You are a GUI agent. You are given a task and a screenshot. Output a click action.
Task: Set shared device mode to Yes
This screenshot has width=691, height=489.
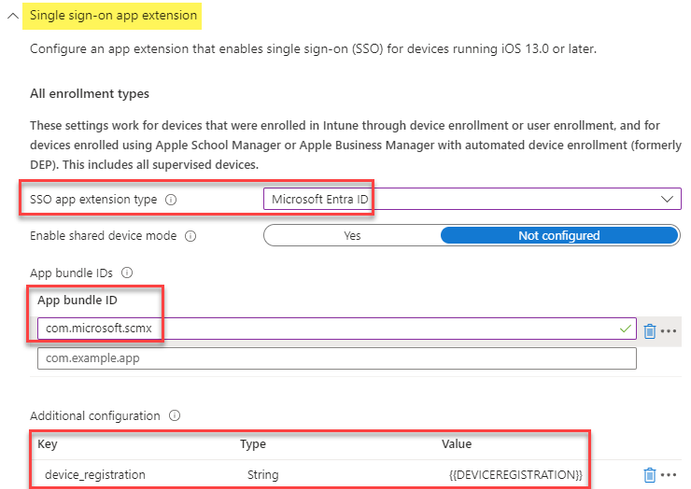[x=352, y=236]
